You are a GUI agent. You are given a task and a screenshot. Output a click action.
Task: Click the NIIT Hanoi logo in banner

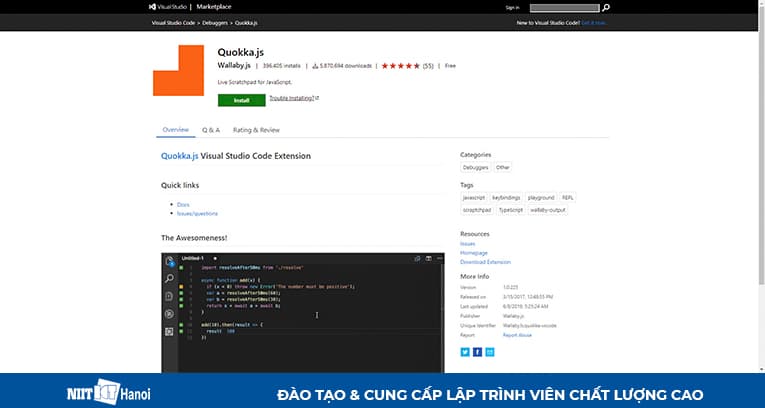coord(108,391)
